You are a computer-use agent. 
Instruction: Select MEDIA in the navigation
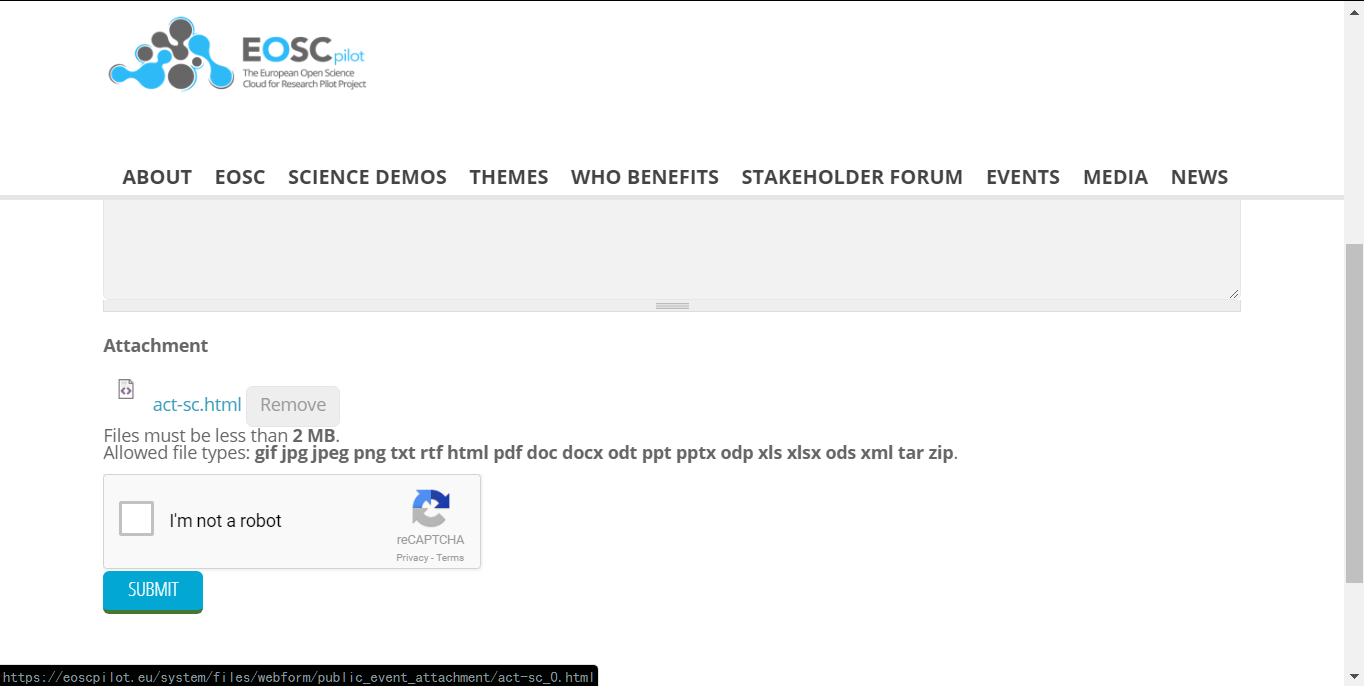coord(1116,177)
